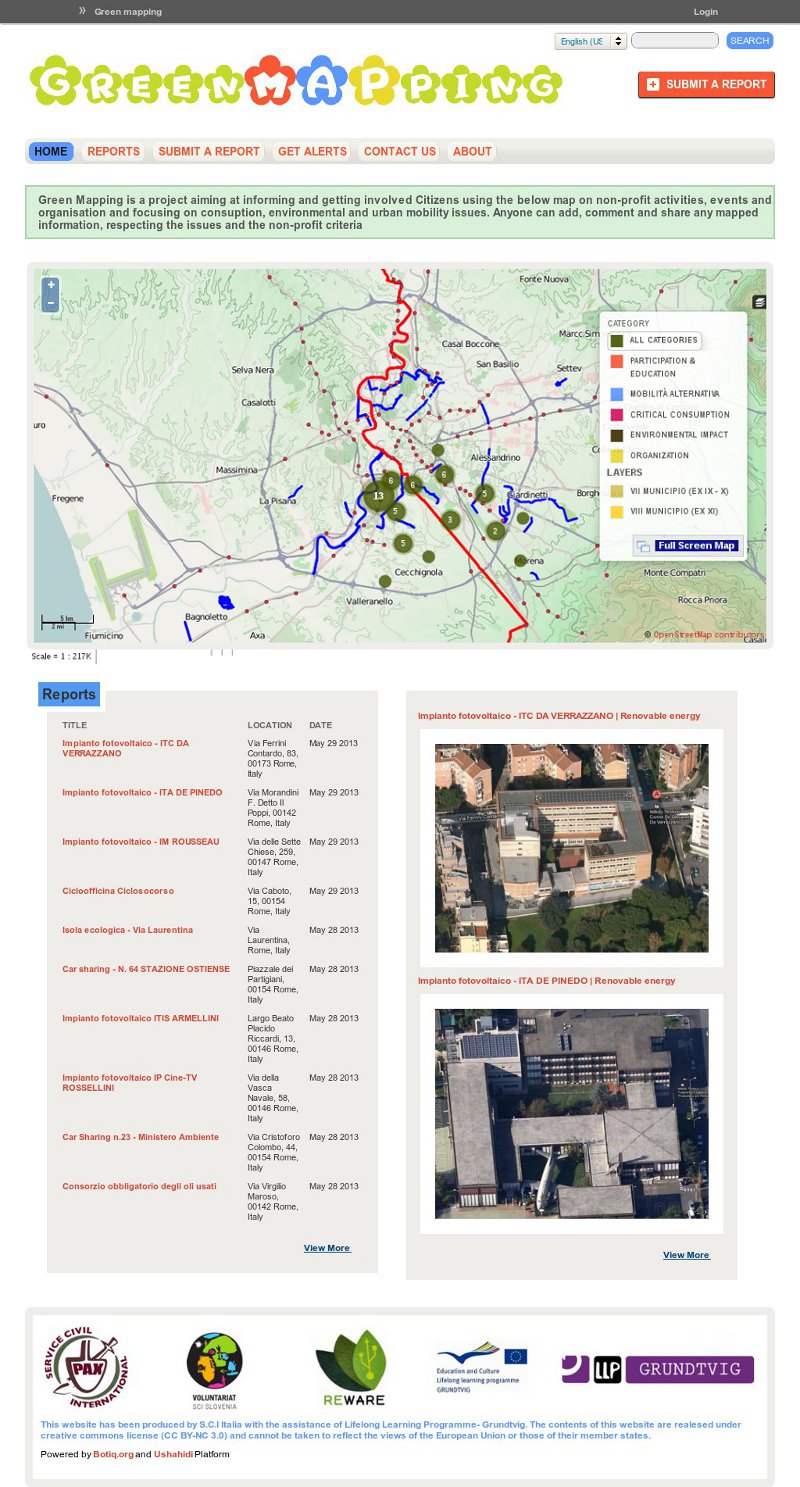Screen dimensions: 800x1487
Task: Open the Full Screen Map
Action: (x=688, y=546)
